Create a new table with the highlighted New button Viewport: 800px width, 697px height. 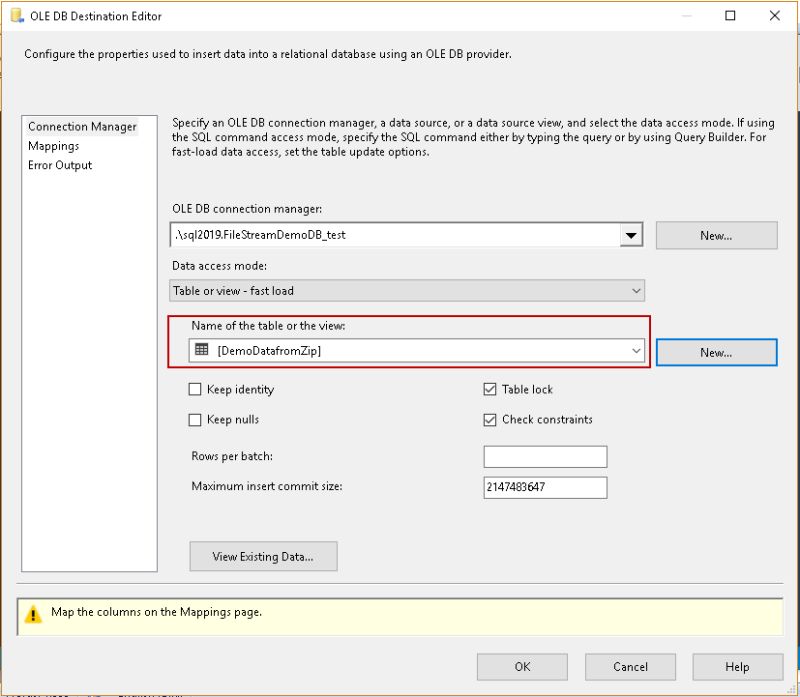click(717, 352)
